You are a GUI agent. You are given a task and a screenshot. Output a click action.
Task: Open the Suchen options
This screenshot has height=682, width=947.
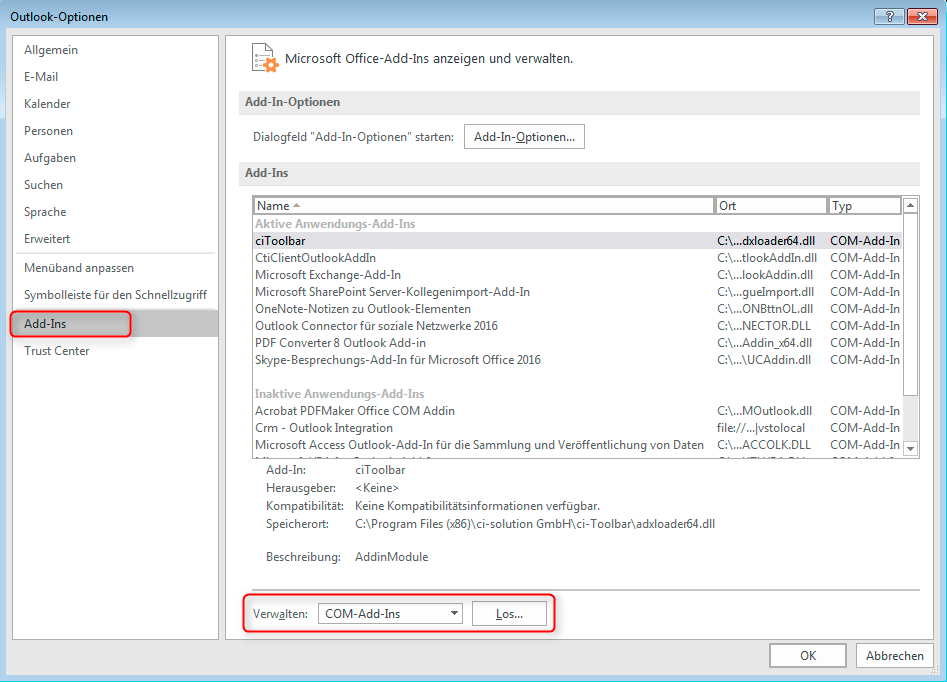click(x=115, y=185)
